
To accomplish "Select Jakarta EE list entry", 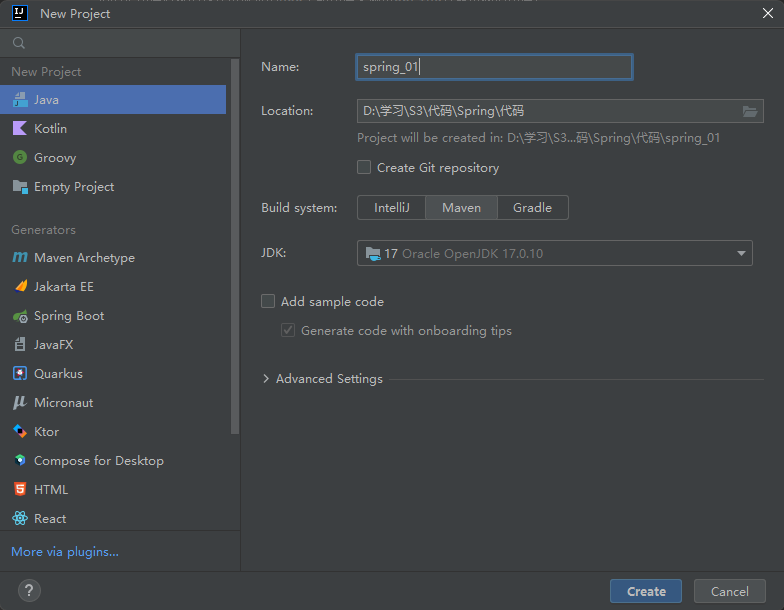I will coord(113,286).
